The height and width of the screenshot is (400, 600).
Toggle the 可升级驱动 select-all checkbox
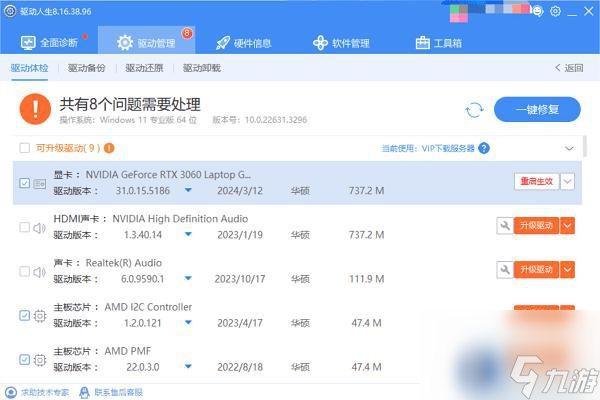click(x=24, y=148)
